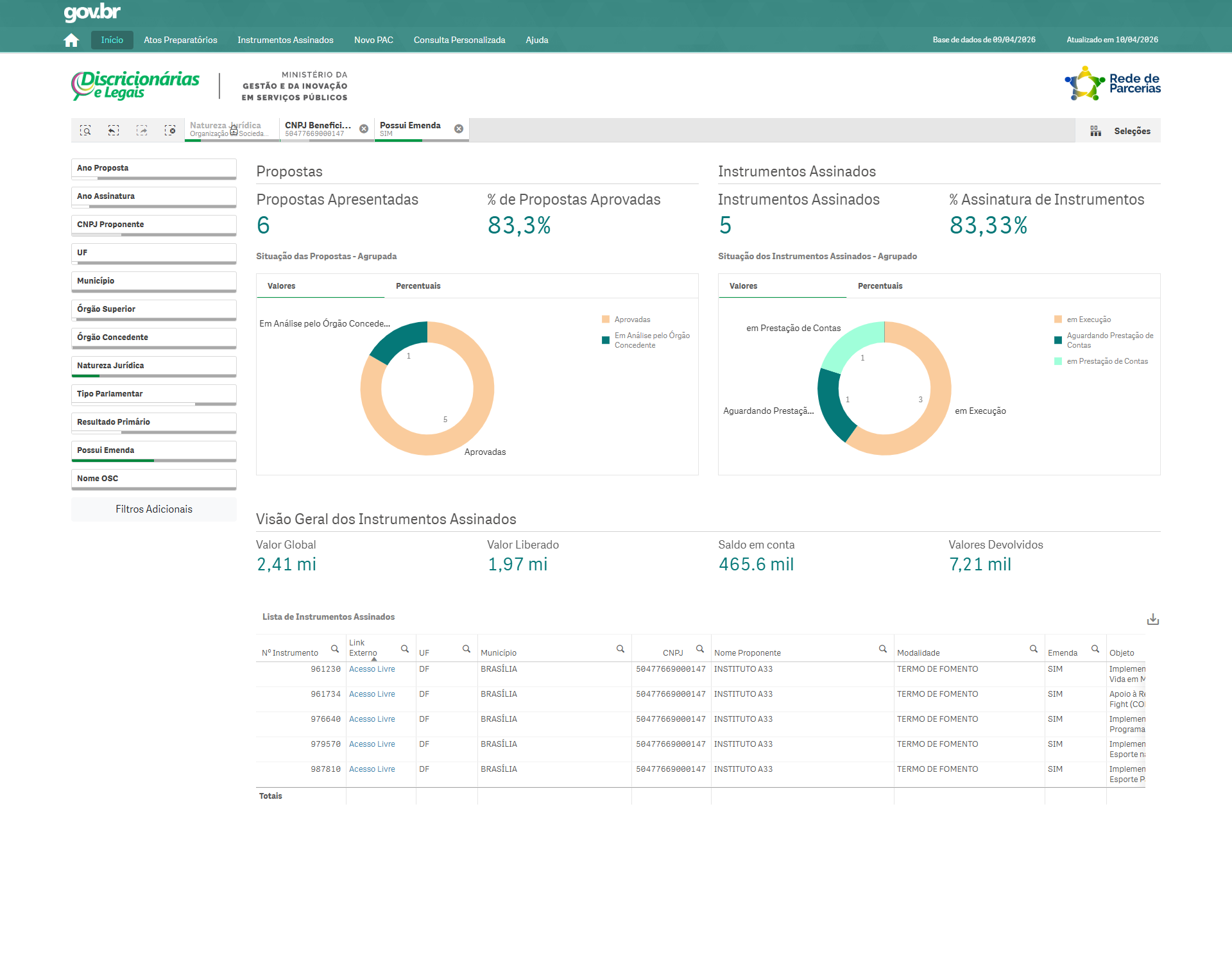Expand Órgão Superior filter
This screenshot has height=963, width=1232.
coord(153,309)
